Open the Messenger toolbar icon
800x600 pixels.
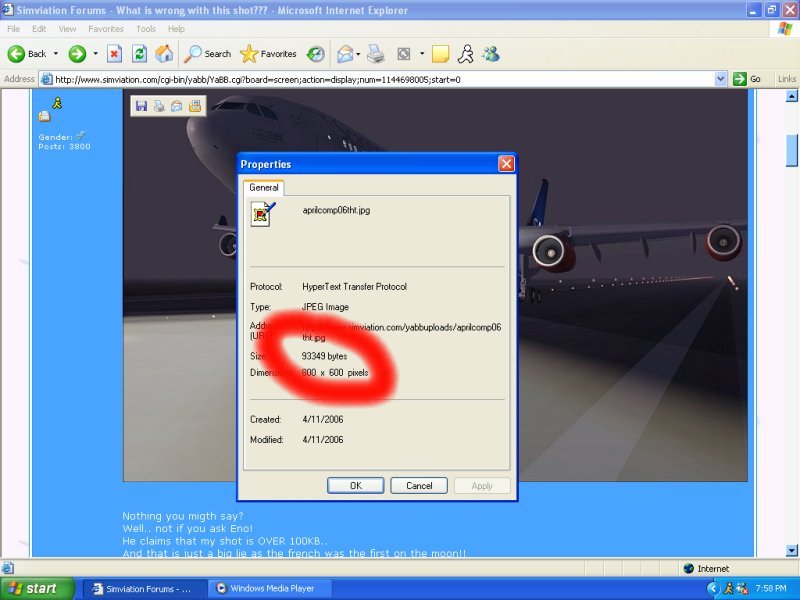pos(490,54)
